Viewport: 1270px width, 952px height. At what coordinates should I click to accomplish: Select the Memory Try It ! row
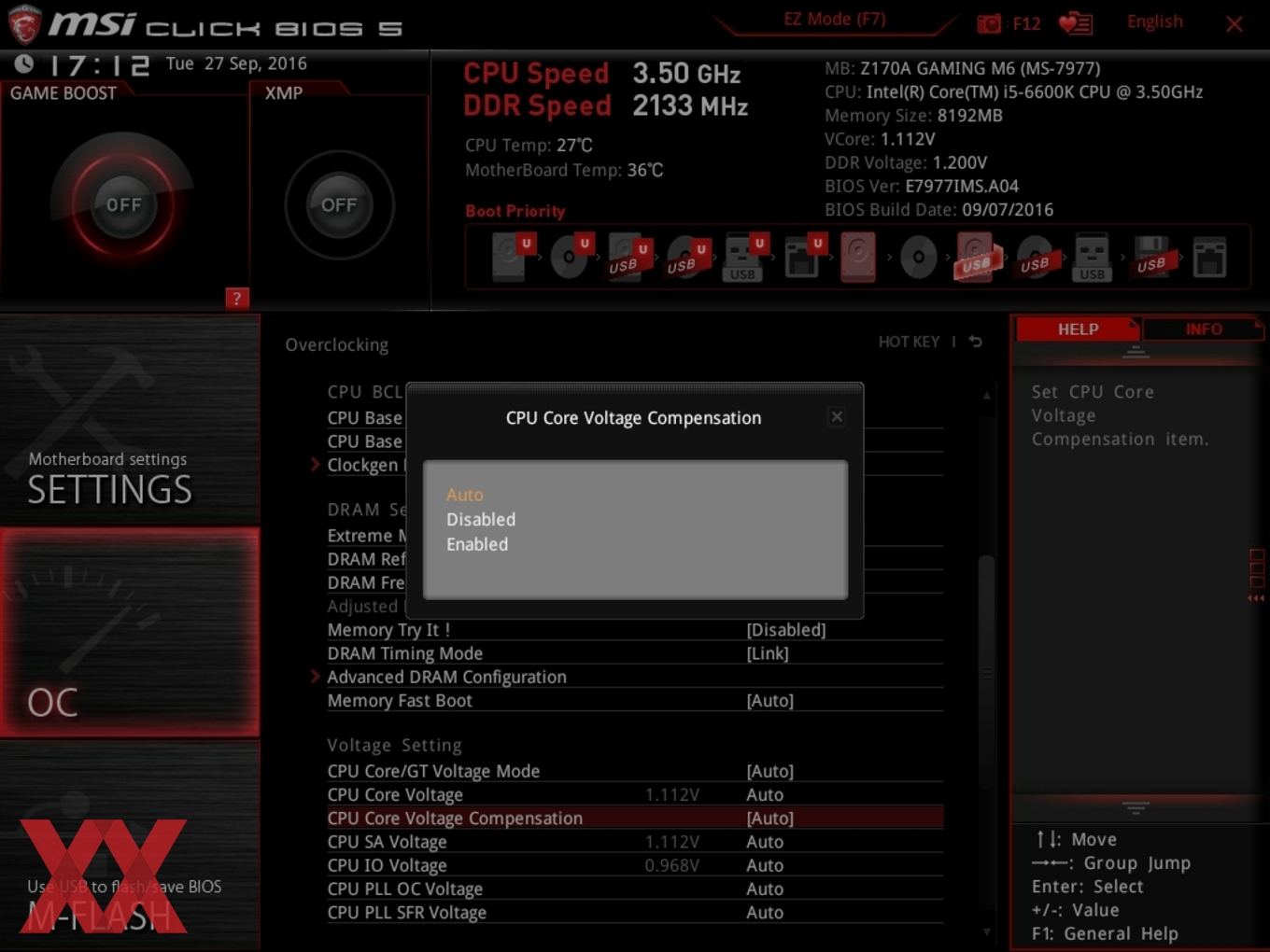635,630
